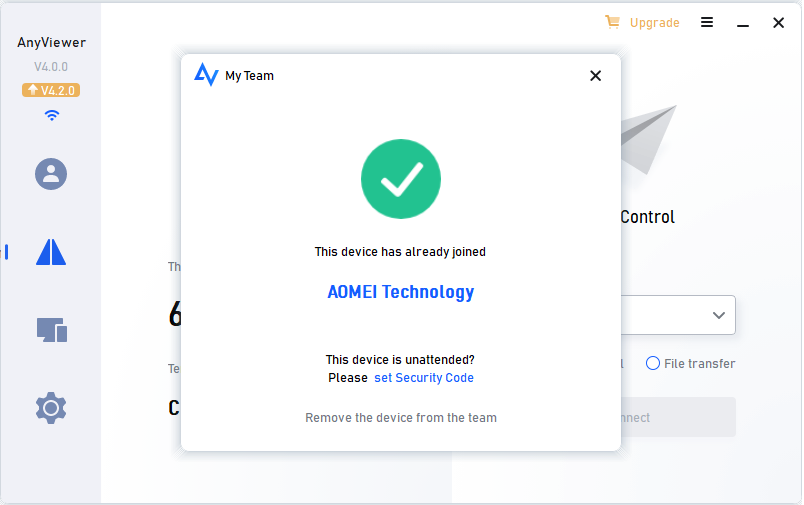Open the Settings gear icon

click(51, 407)
